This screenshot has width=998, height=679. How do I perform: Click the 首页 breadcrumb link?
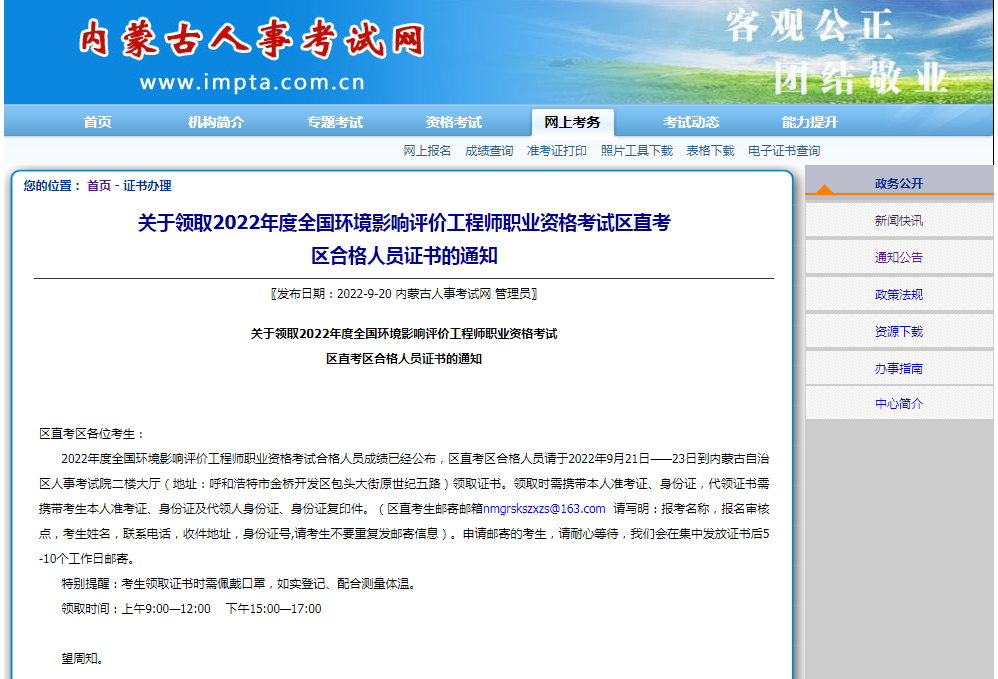pos(99,186)
